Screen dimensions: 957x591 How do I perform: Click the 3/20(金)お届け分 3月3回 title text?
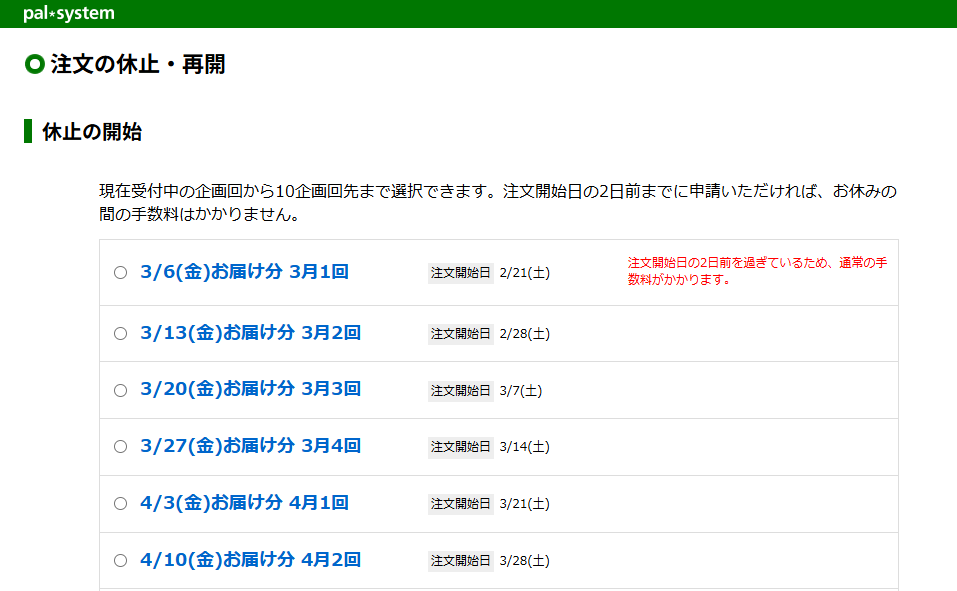(x=250, y=389)
